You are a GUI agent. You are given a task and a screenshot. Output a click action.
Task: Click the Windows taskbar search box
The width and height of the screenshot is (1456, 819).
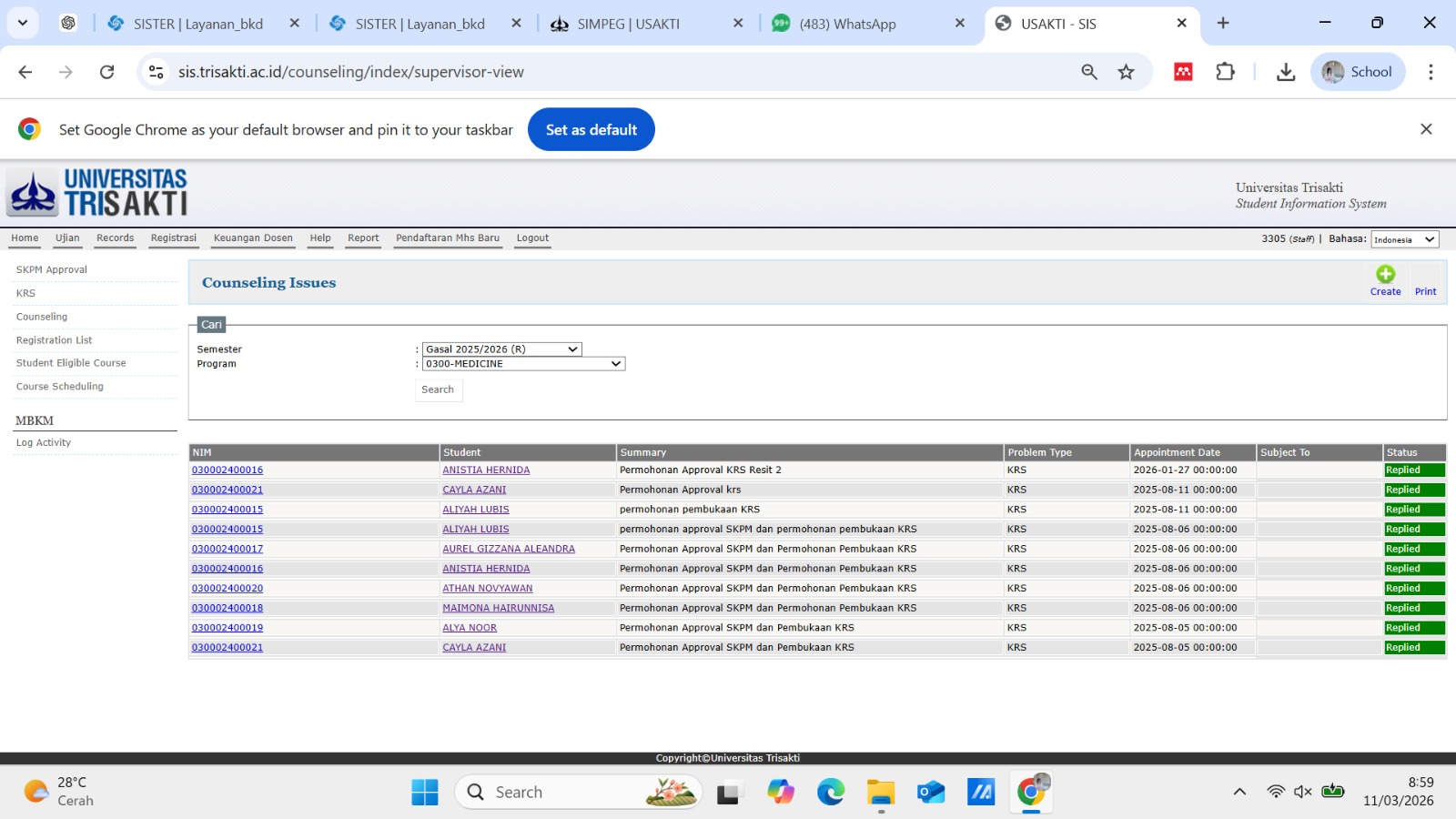click(578, 793)
